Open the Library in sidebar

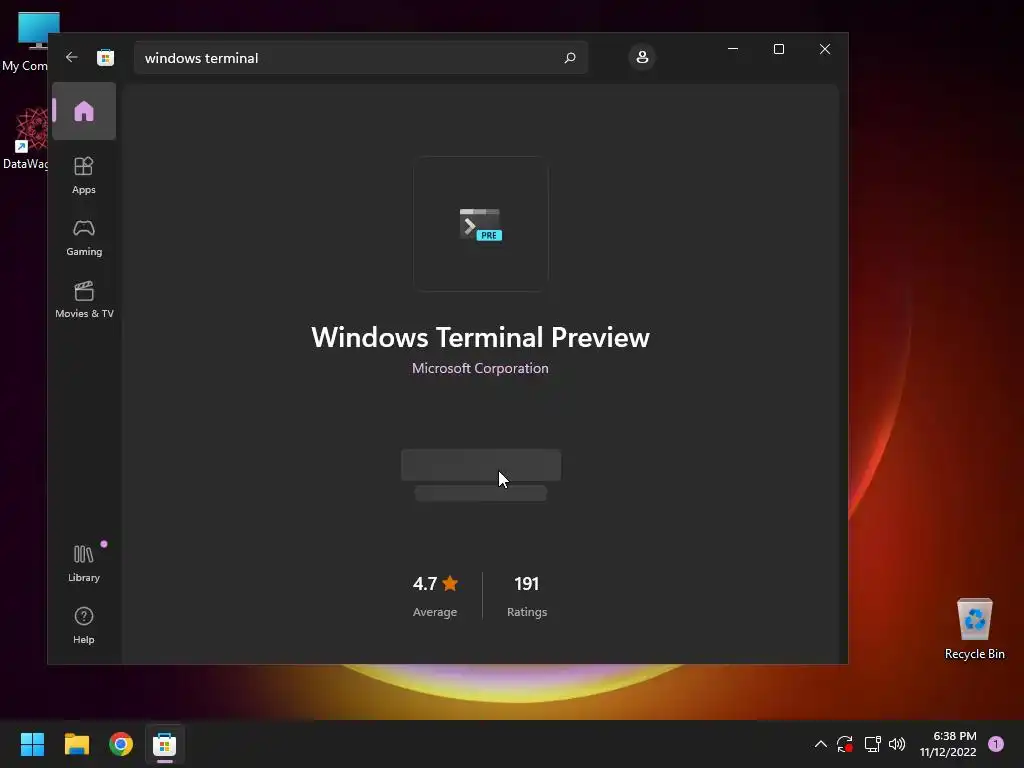[84, 563]
